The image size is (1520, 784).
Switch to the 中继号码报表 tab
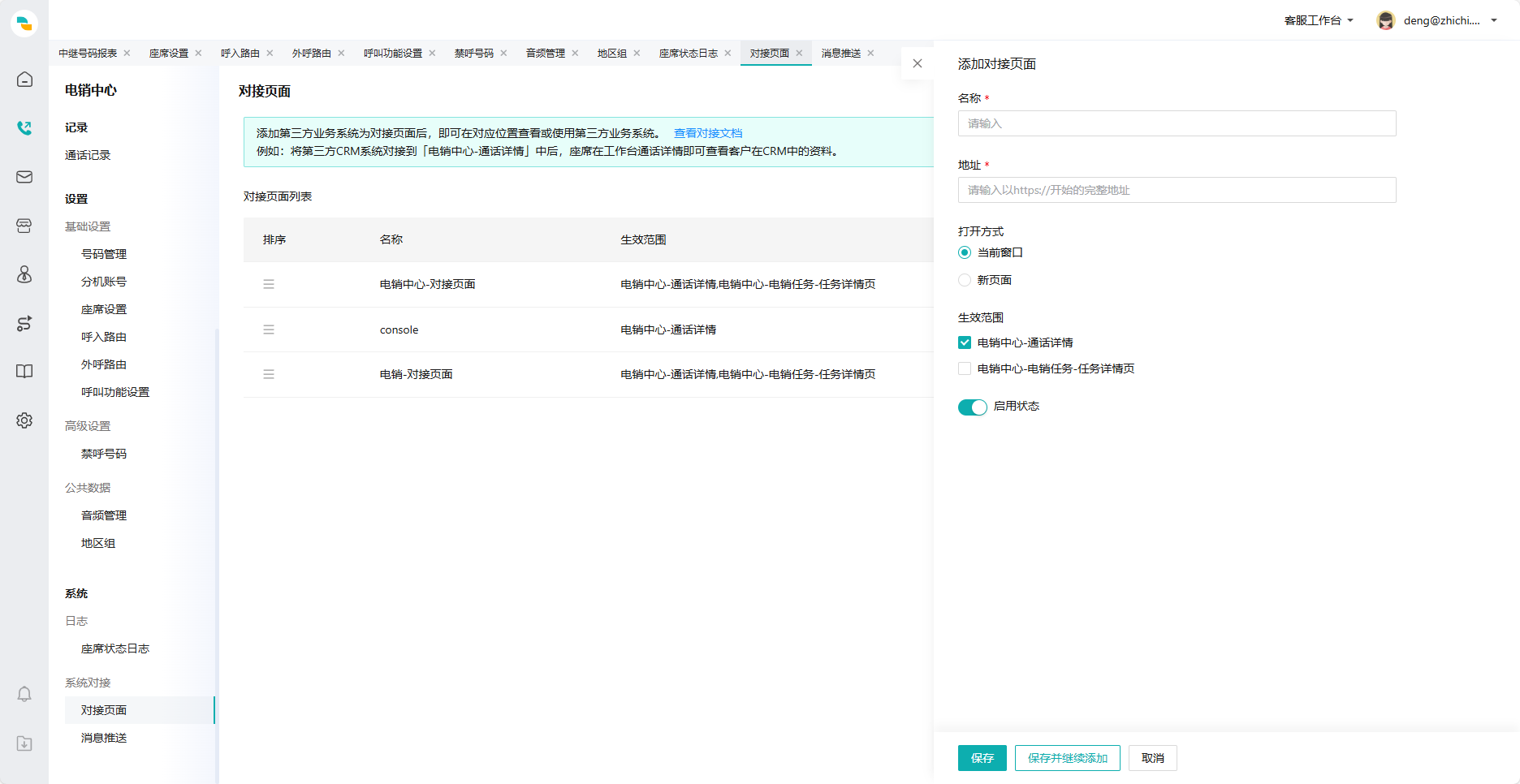(88, 53)
